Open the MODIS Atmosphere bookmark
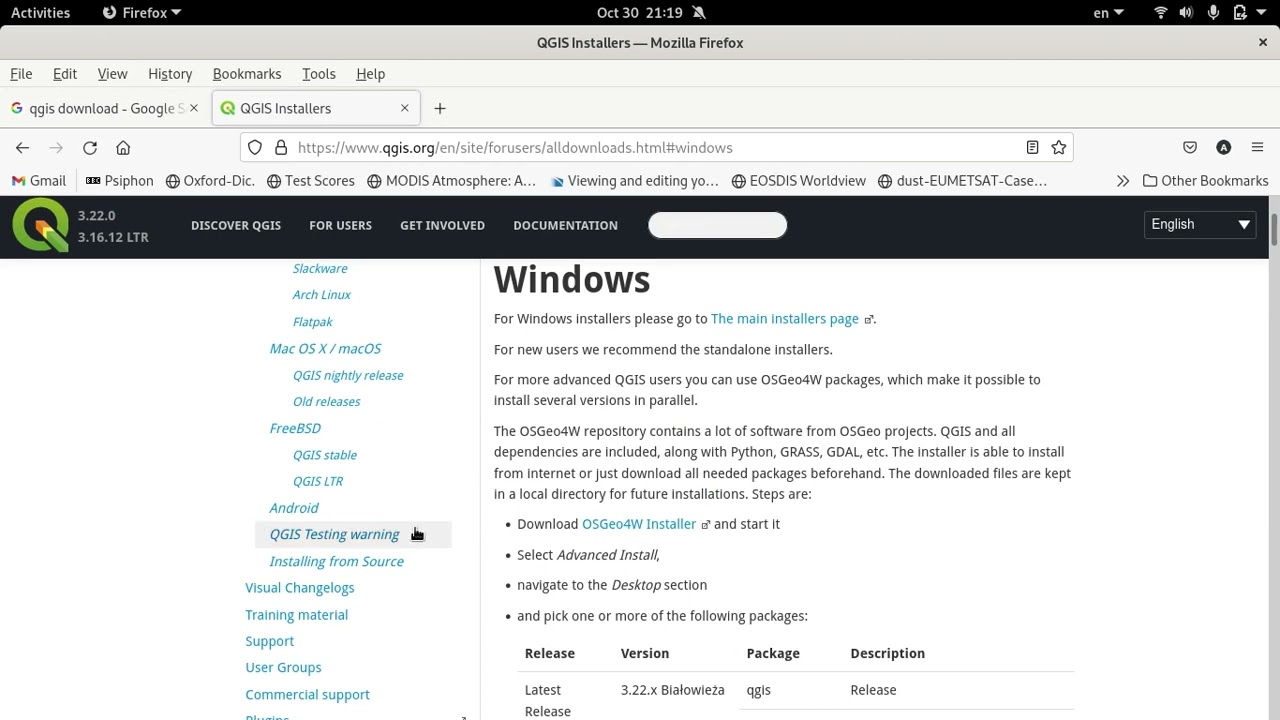The height and width of the screenshot is (720, 1280). coord(452,181)
